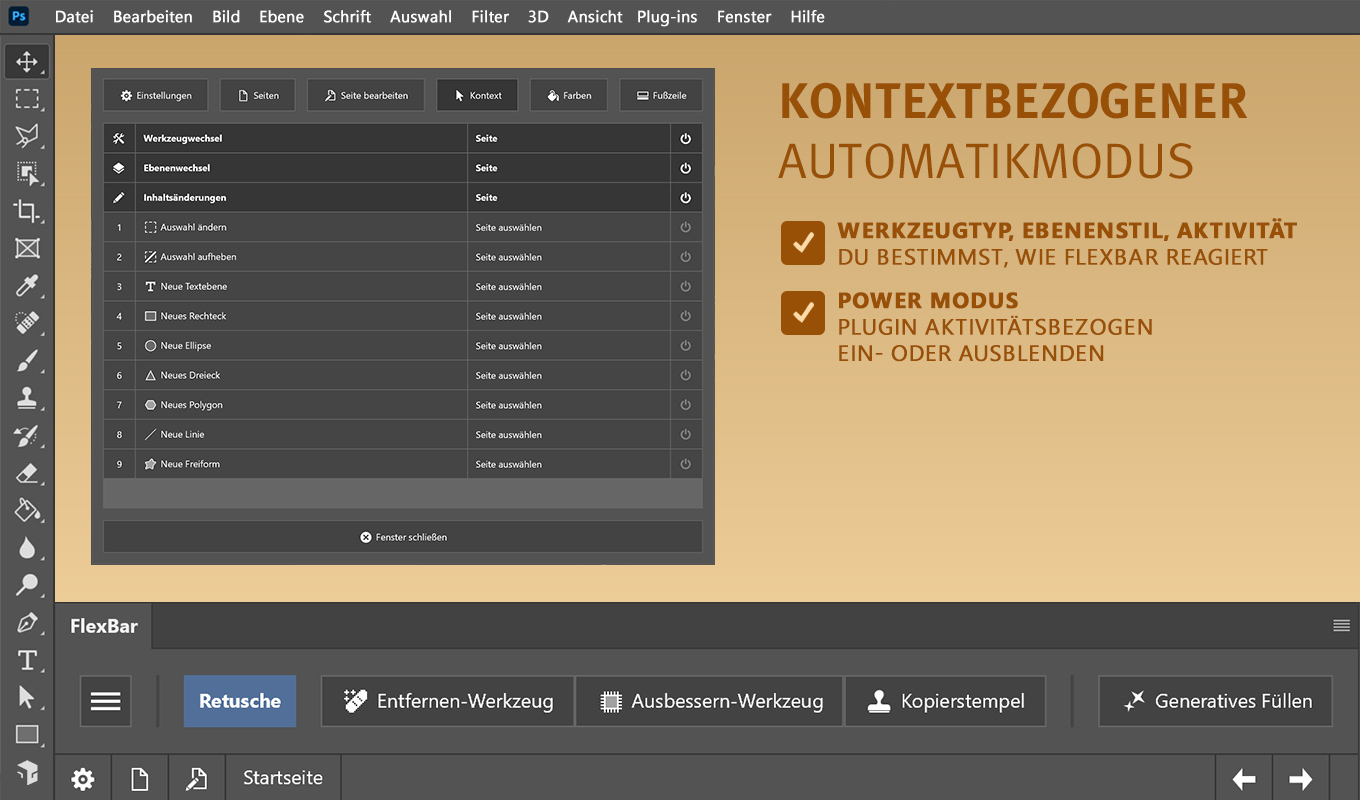1360x800 pixels.
Task: Open page selector for Neues Polygon
Action: pos(569,405)
